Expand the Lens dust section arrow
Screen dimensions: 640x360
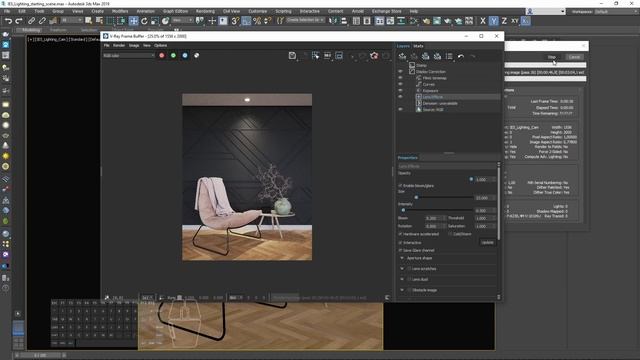click(402, 280)
